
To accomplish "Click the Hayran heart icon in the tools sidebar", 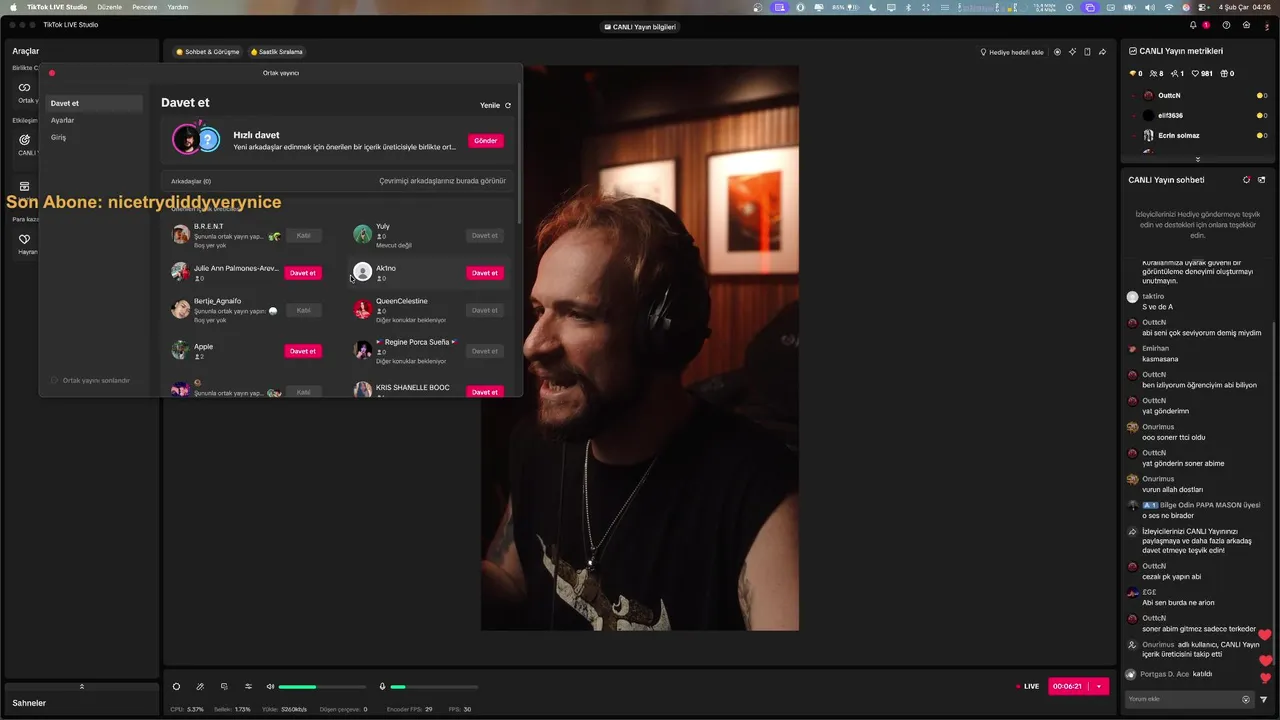I will click(25, 239).
